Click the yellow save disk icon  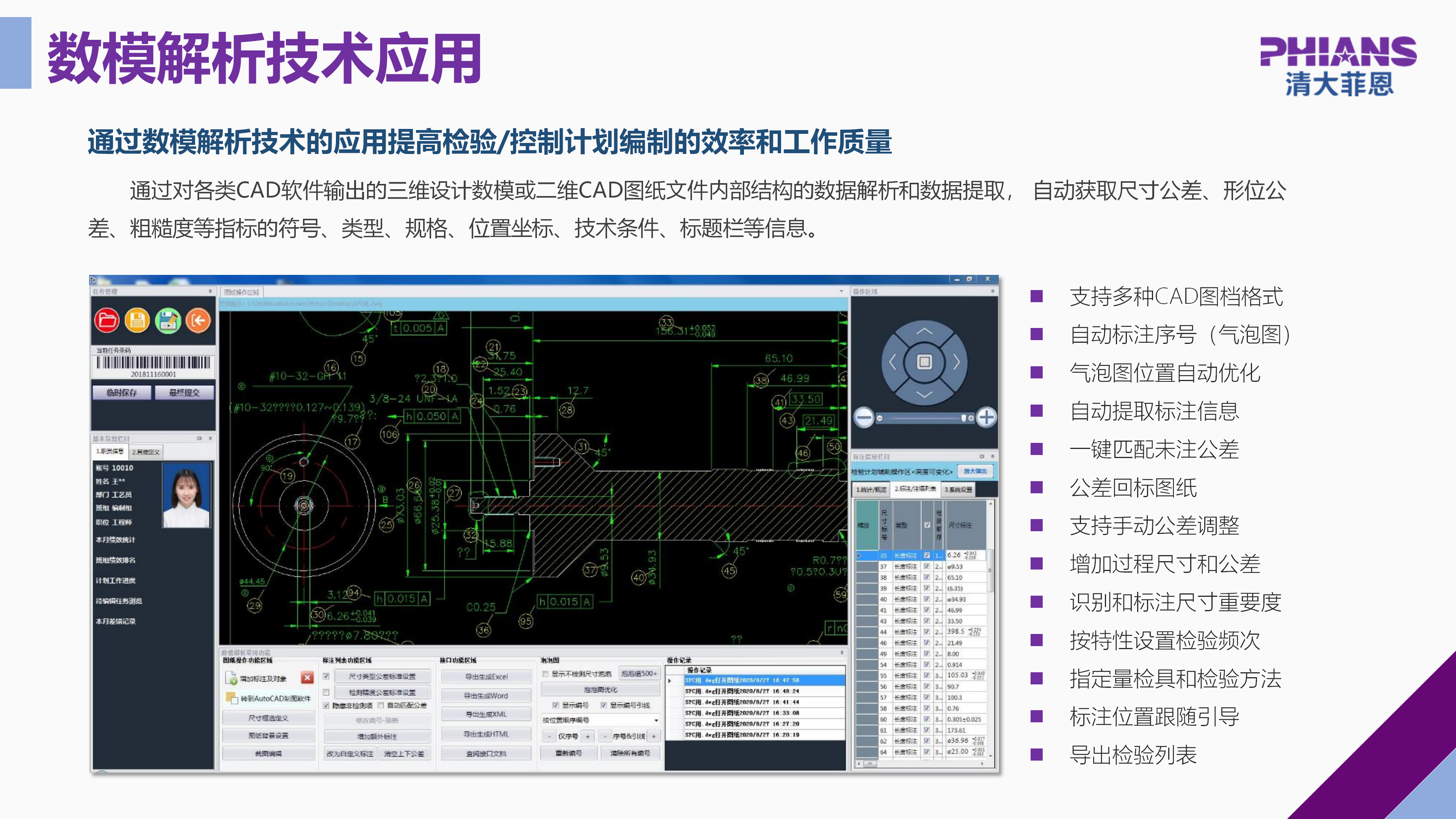coord(137,320)
